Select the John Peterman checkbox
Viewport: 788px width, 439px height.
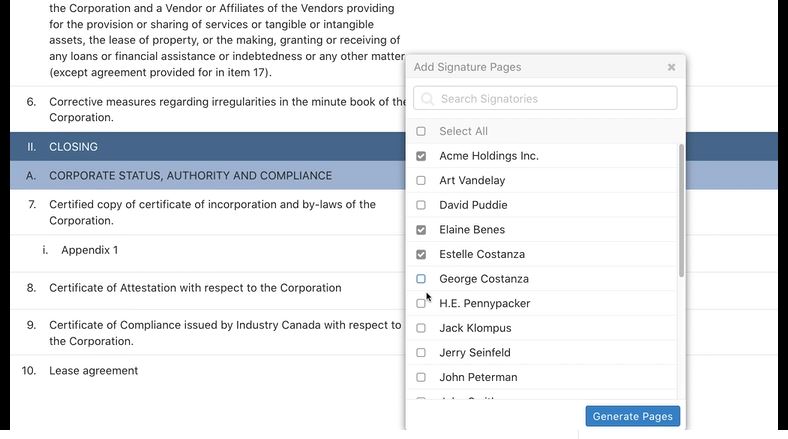tap(421, 377)
